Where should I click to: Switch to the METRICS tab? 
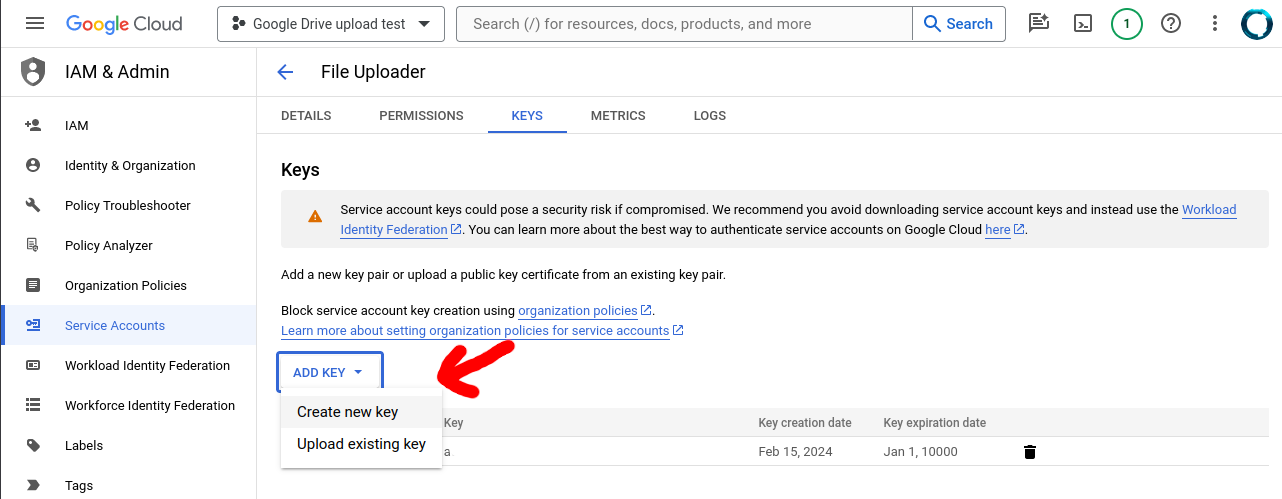coord(618,116)
